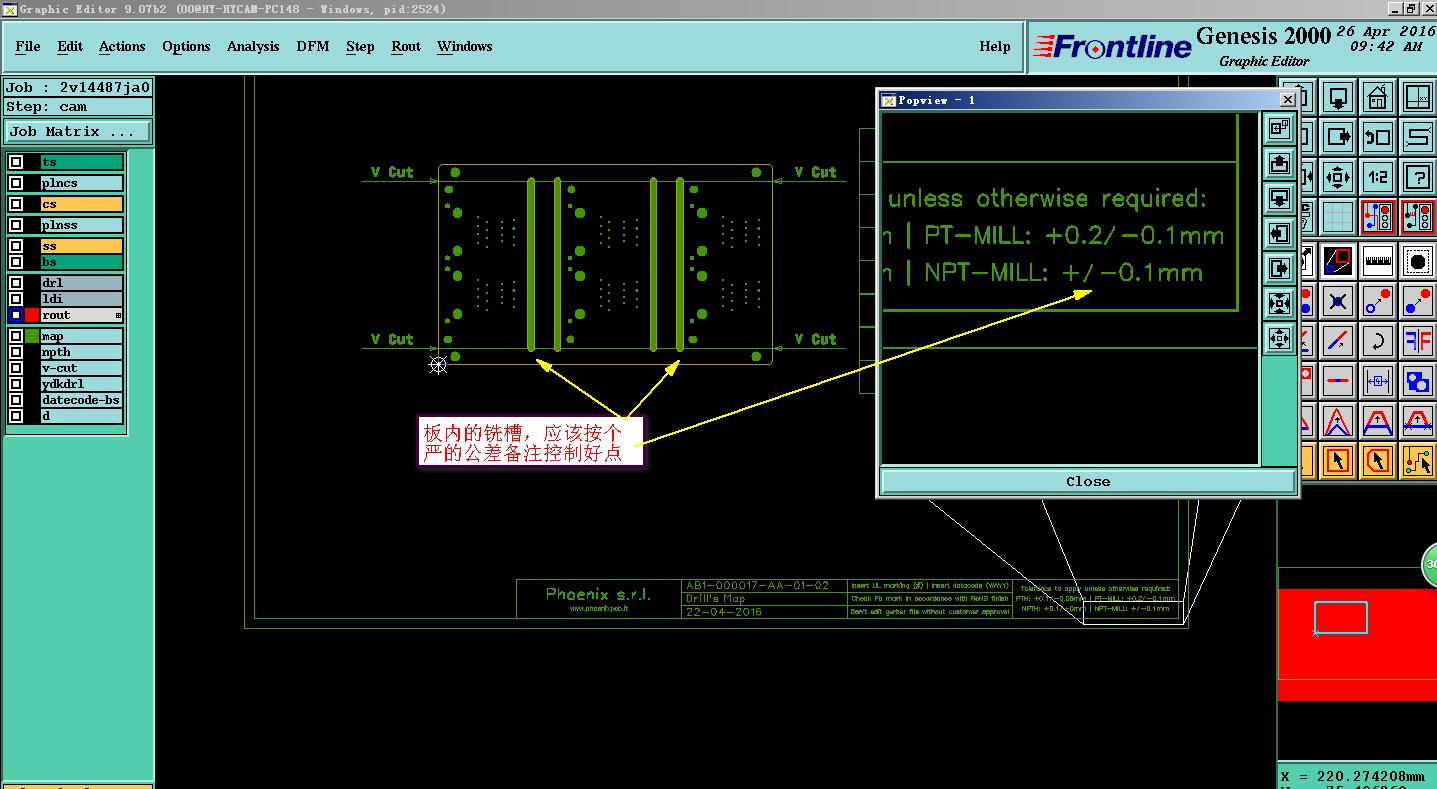The width and height of the screenshot is (1437, 789).
Task: Open the XY coordinate grid icon
Action: (1418, 97)
